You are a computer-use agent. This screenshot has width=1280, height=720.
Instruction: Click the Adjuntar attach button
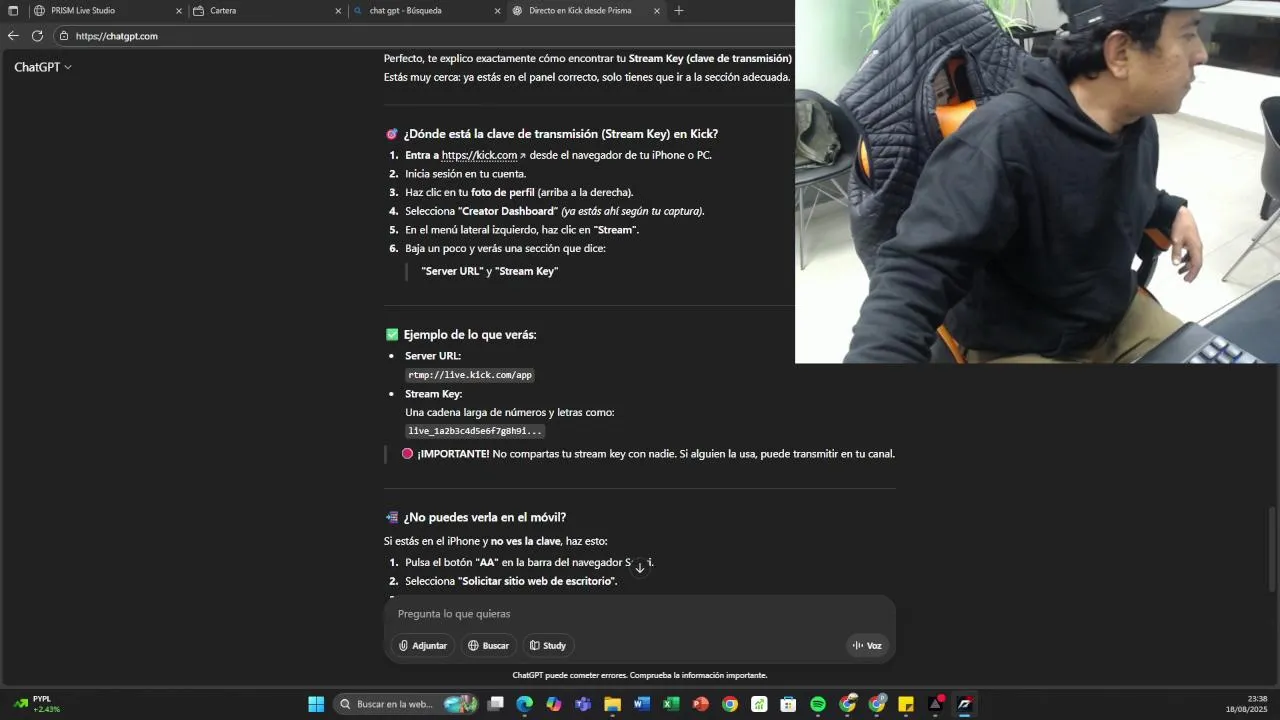tap(423, 646)
